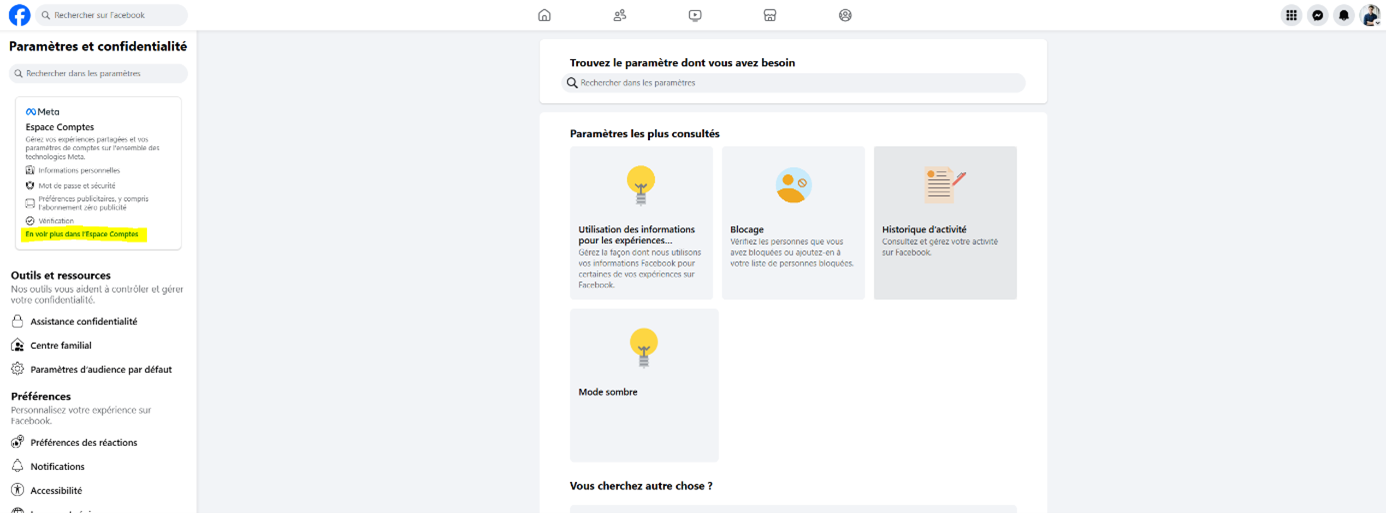Open the Home feed icon
Screen dimensions: 1386x513
point(544,15)
